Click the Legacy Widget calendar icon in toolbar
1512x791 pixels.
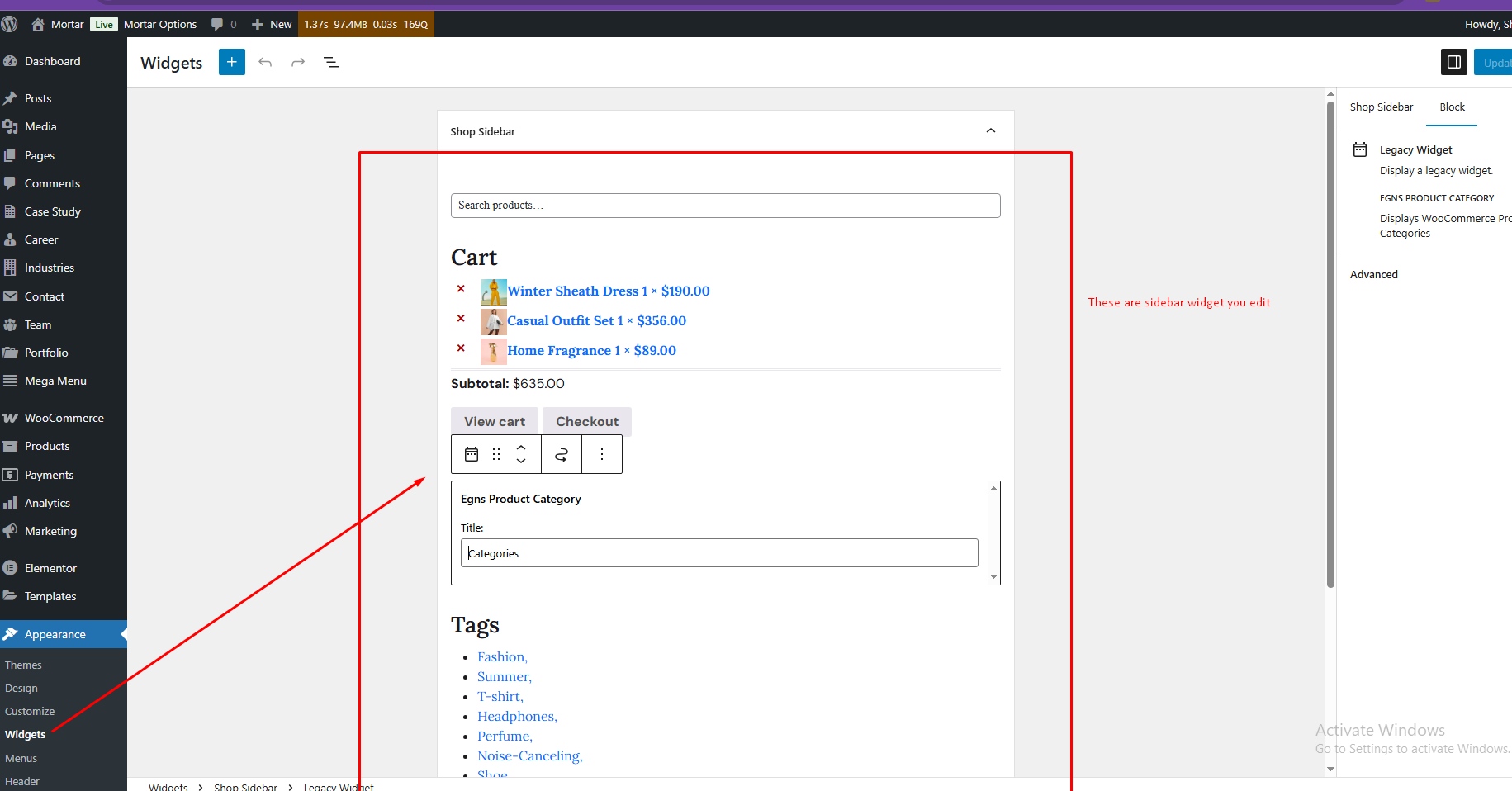[x=472, y=454]
